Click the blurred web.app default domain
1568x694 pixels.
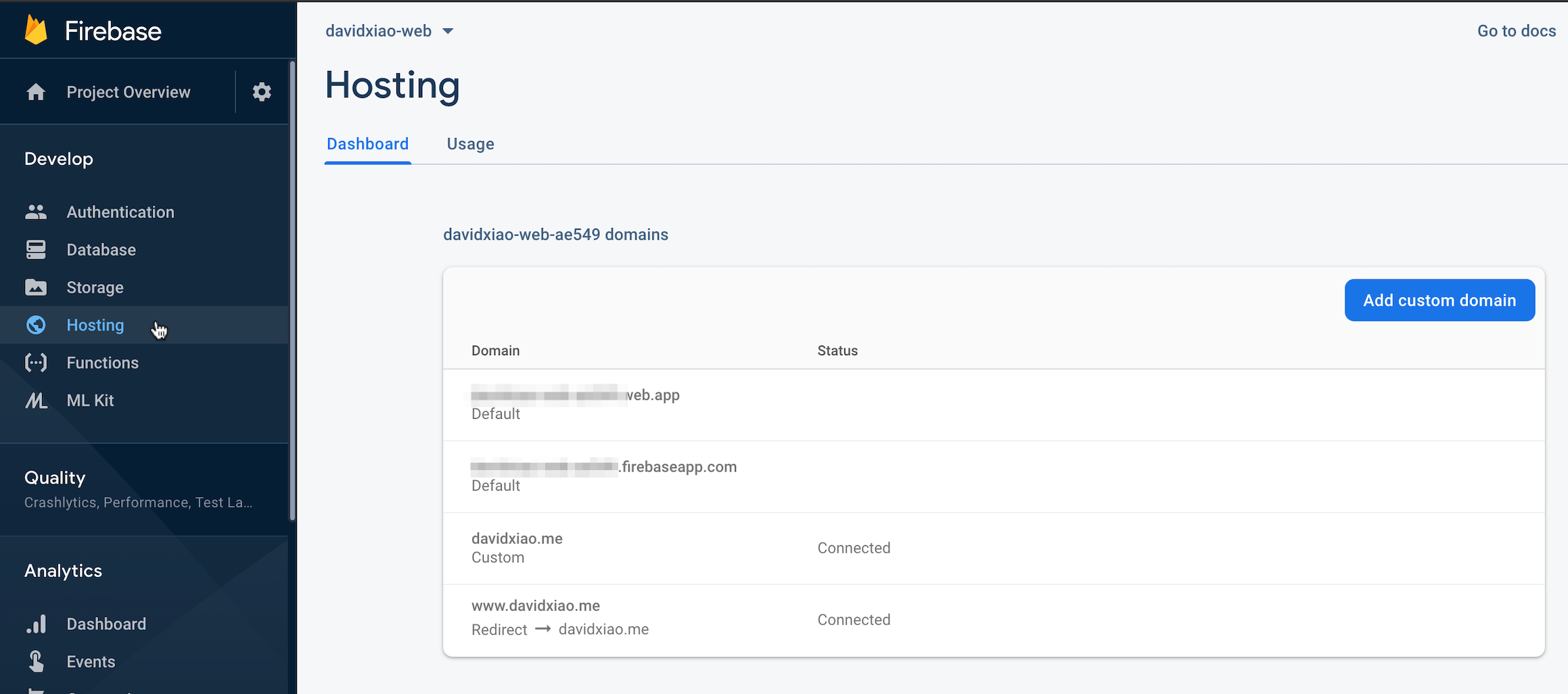tap(576, 395)
